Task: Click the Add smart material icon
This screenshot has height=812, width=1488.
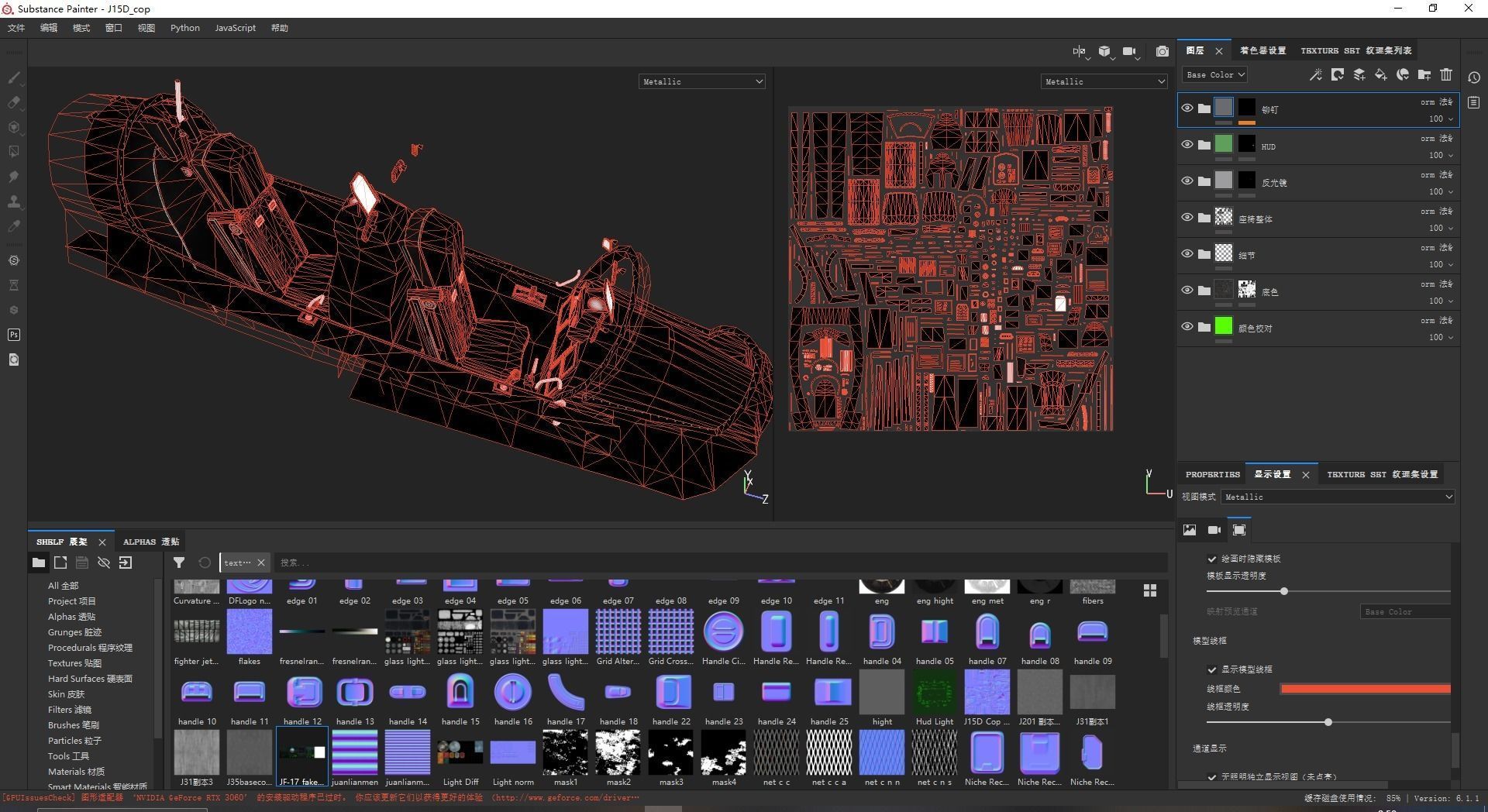Action: tap(1402, 74)
